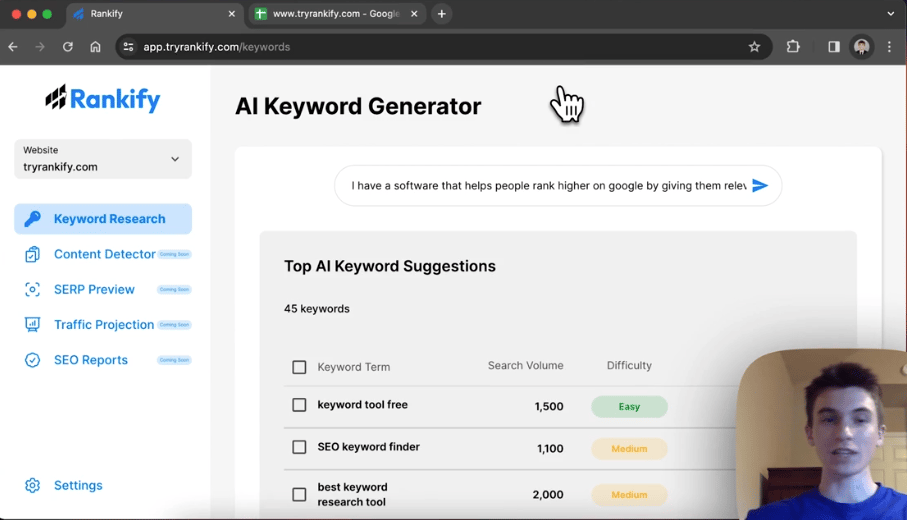Check the 'best keyword research tool' checkbox
This screenshot has height=520, width=907.
(x=299, y=495)
